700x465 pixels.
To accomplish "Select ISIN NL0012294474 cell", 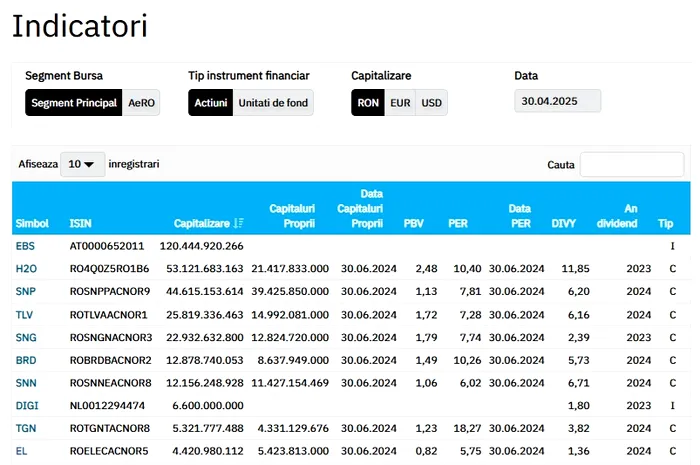I will click(x=107, y=406).
